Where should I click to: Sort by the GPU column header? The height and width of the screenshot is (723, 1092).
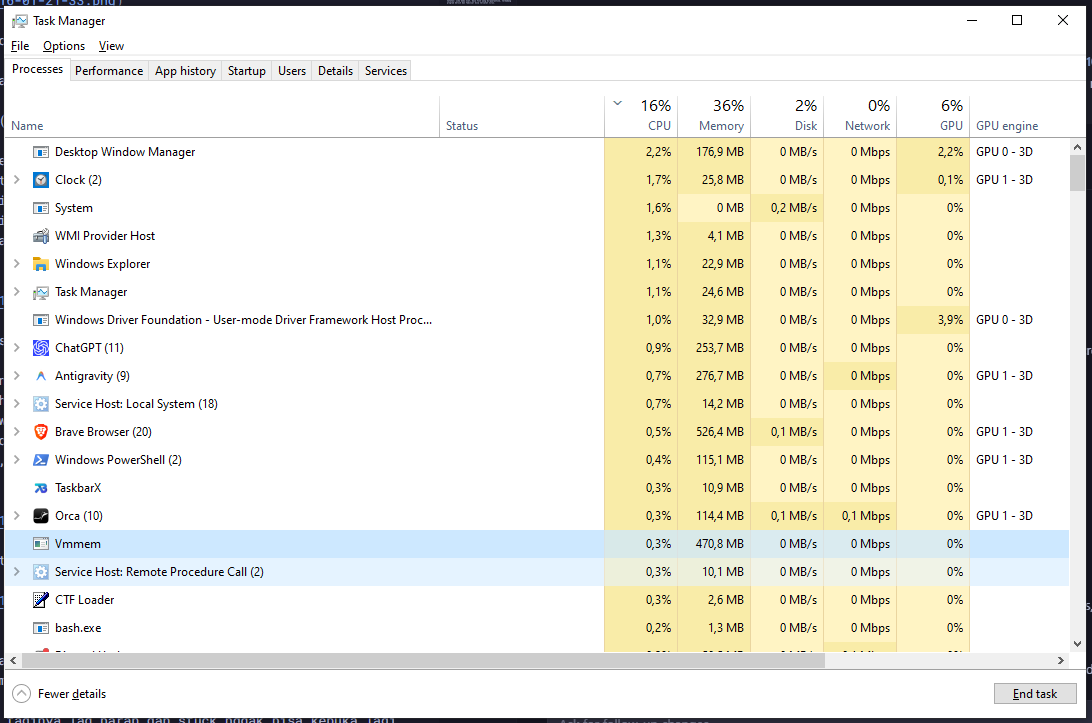point(933,116)
